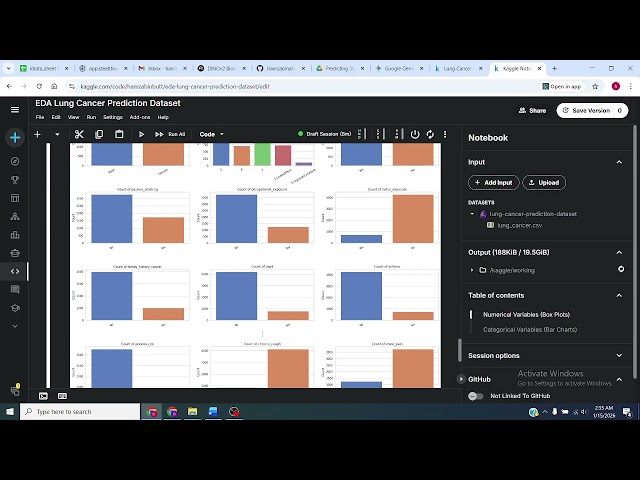Image resolution: width=640 pixels, height=480 pixels.
Task: Open the Code cell type dropdown
Action: click(211, 134)
